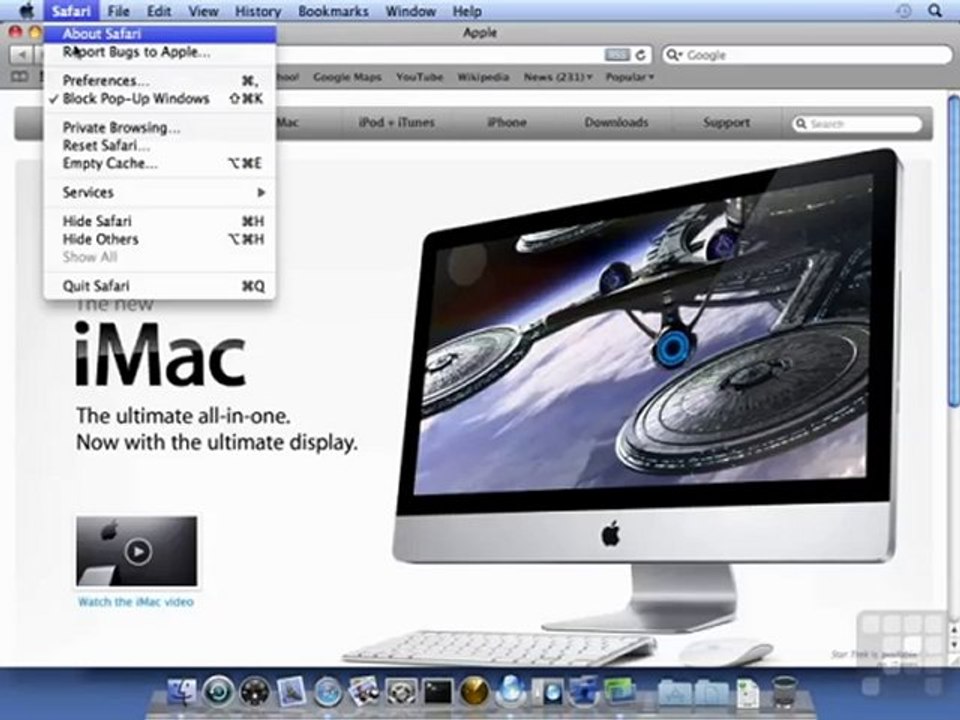Screen dimensions: 960x720
Task: Click the vertical page scrollbar thumb
Action: click(x=954, y=250)
